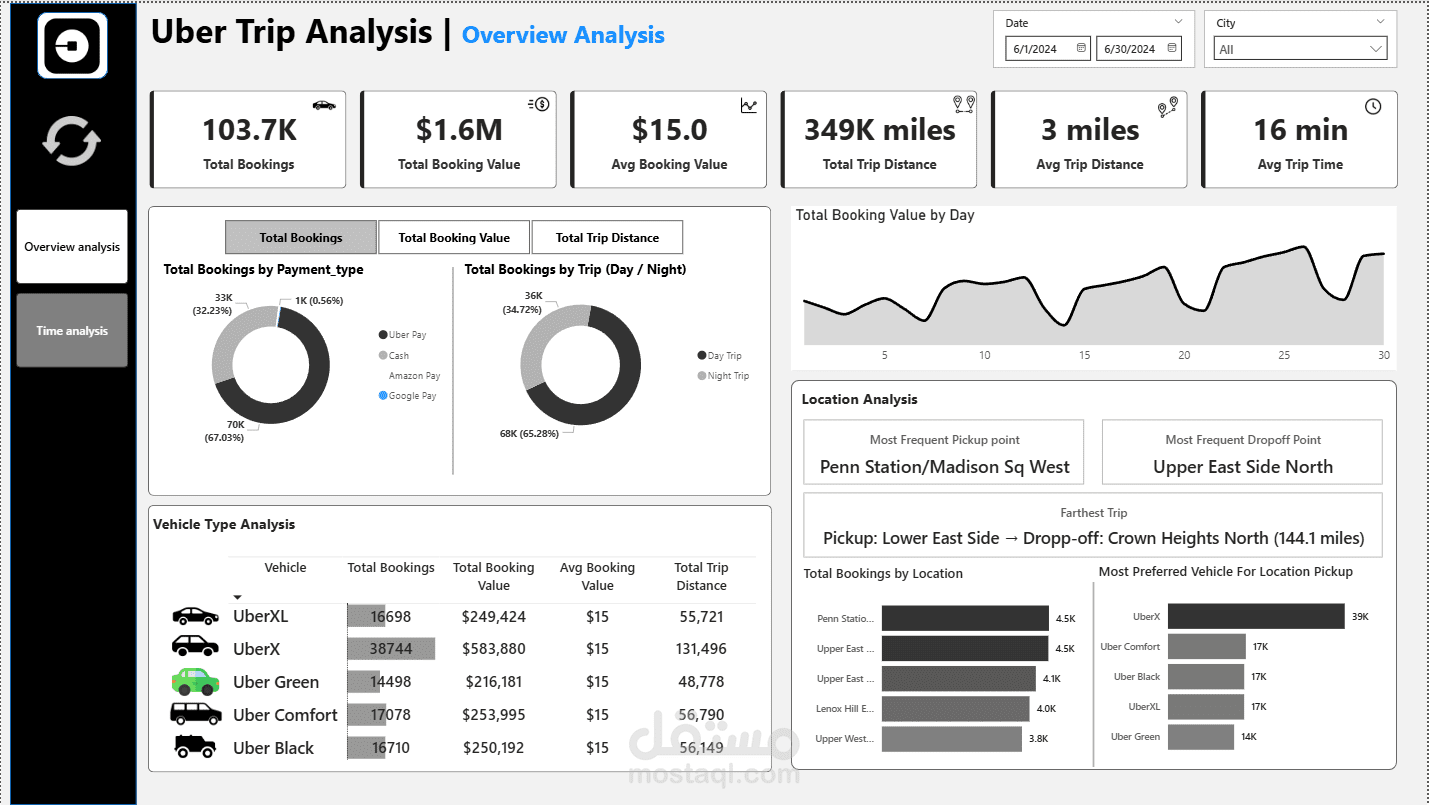Click the Uber Black jeep icon

(x=195, y=746)
